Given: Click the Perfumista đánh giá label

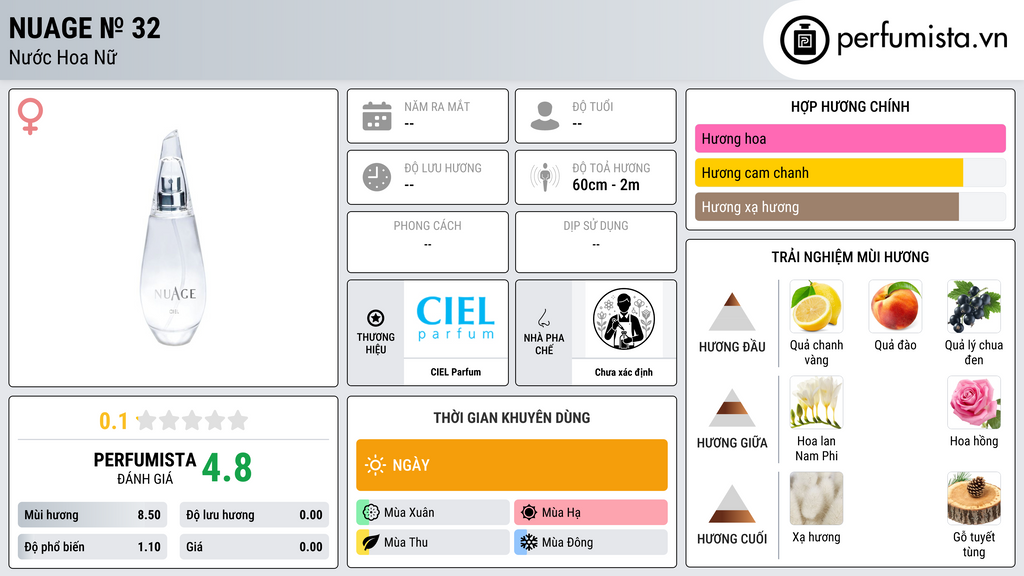Looking at the screenshot, I should point(144,468).
